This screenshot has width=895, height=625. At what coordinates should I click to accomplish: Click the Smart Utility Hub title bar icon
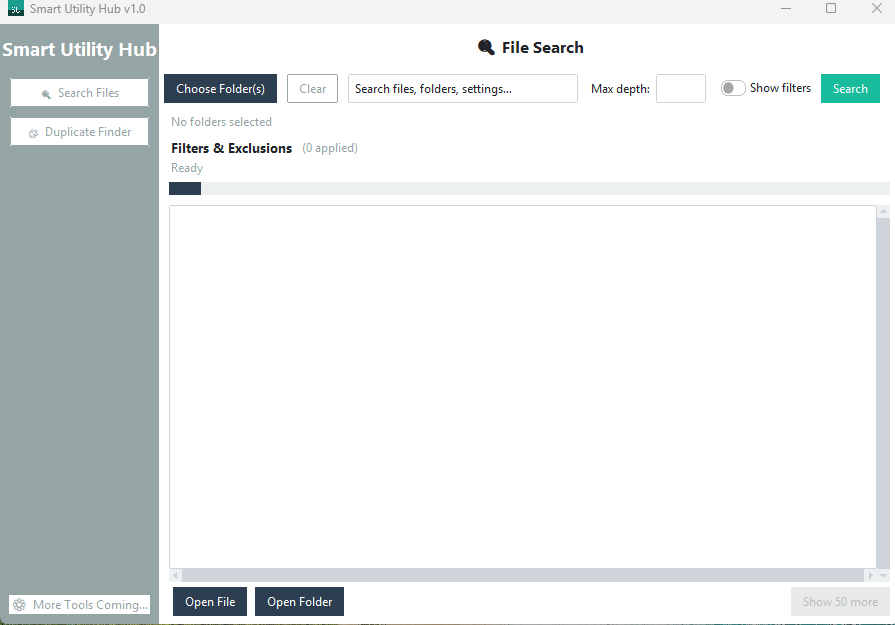point(15,9)
